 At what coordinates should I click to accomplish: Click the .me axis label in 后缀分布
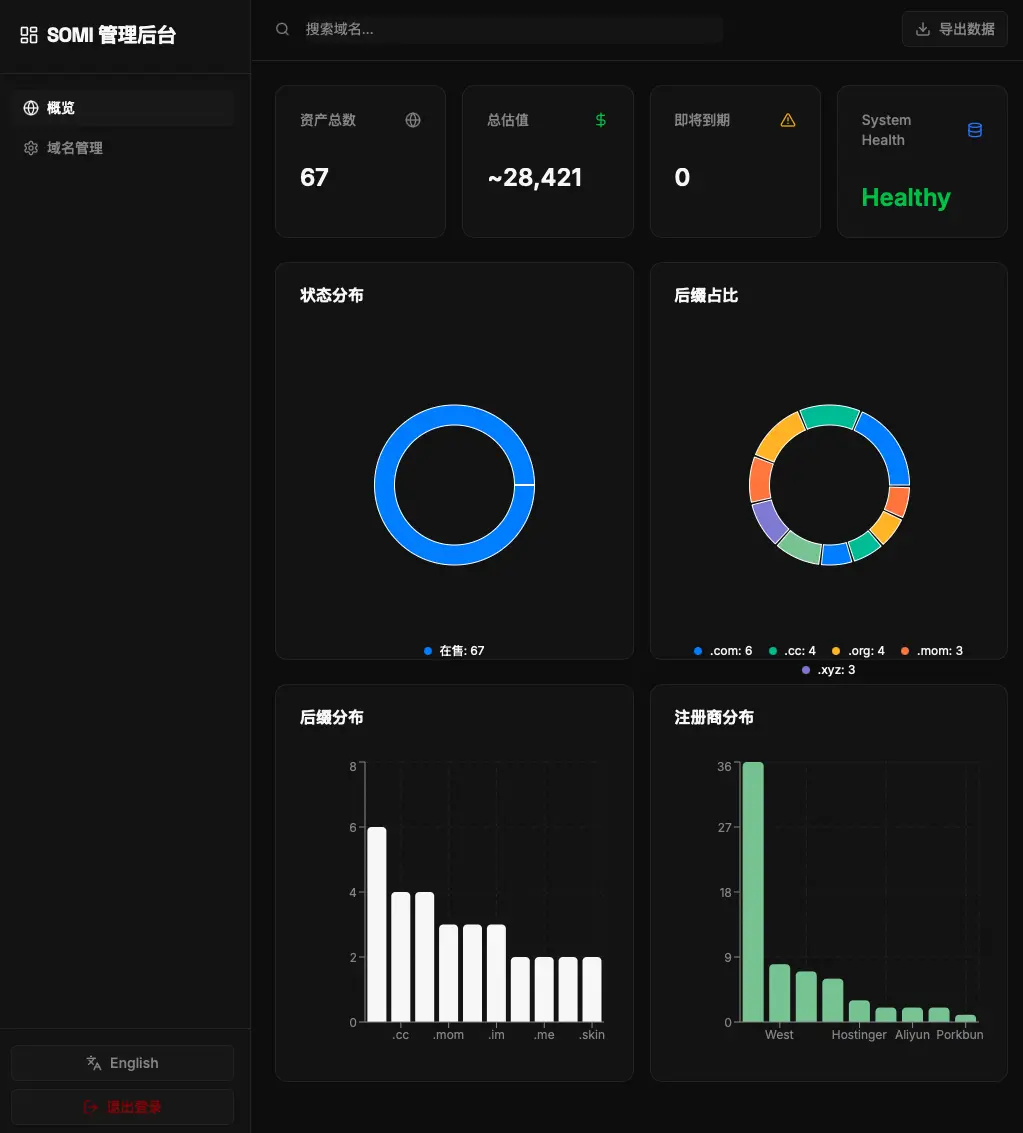(x=544, y=1035)
